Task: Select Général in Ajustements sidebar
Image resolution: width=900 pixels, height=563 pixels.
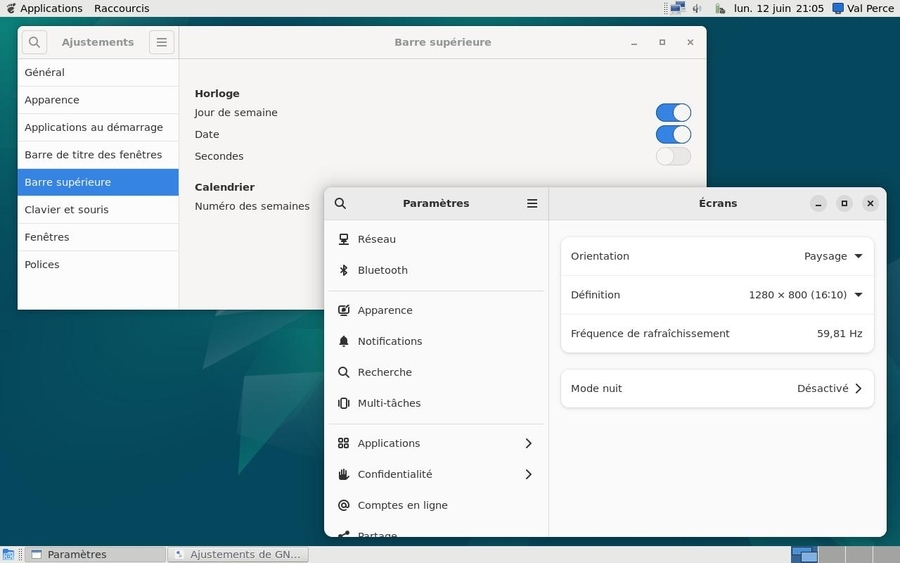Action: coord(98,72)
